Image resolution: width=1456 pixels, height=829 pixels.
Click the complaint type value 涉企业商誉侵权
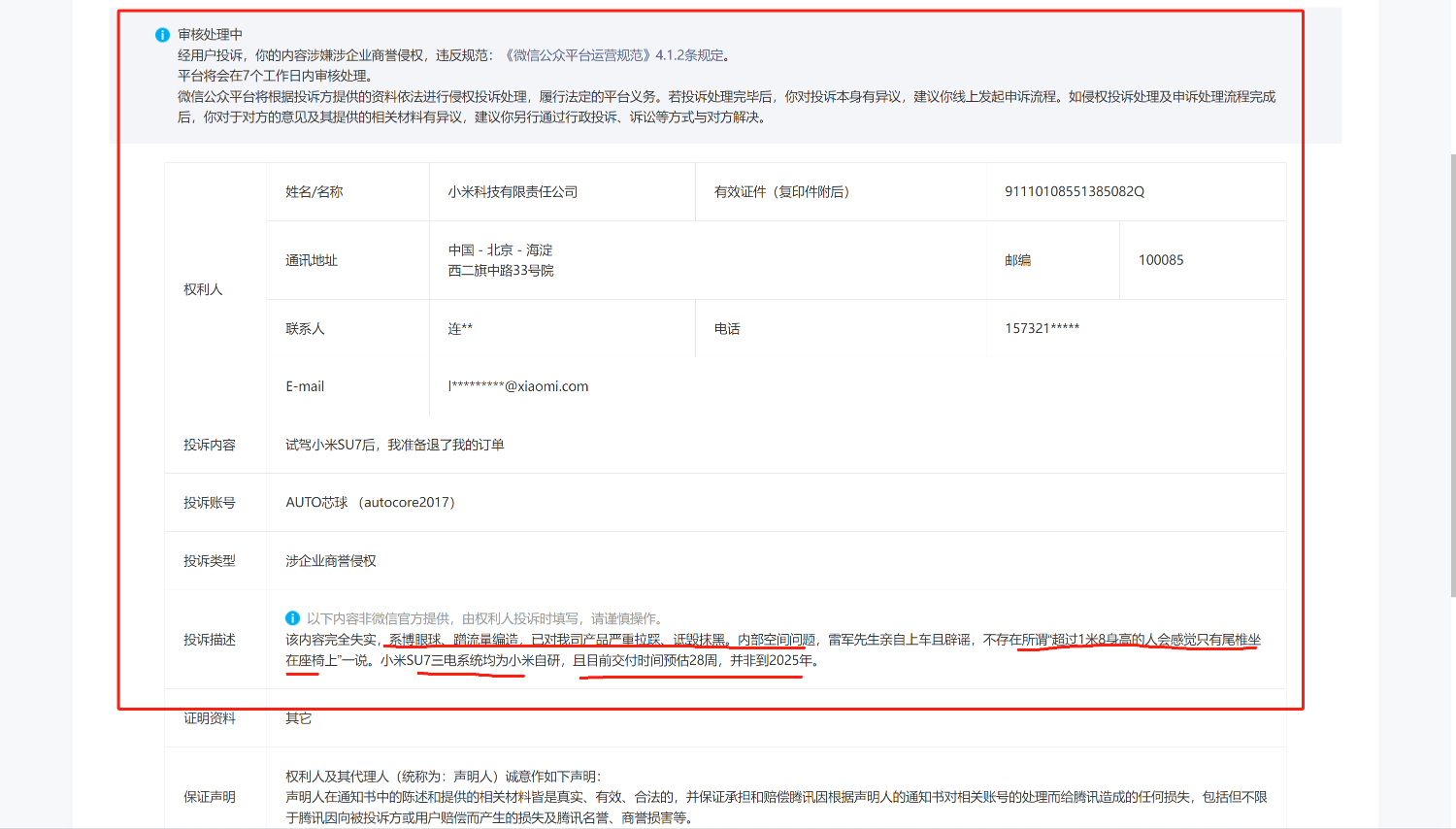331,561
